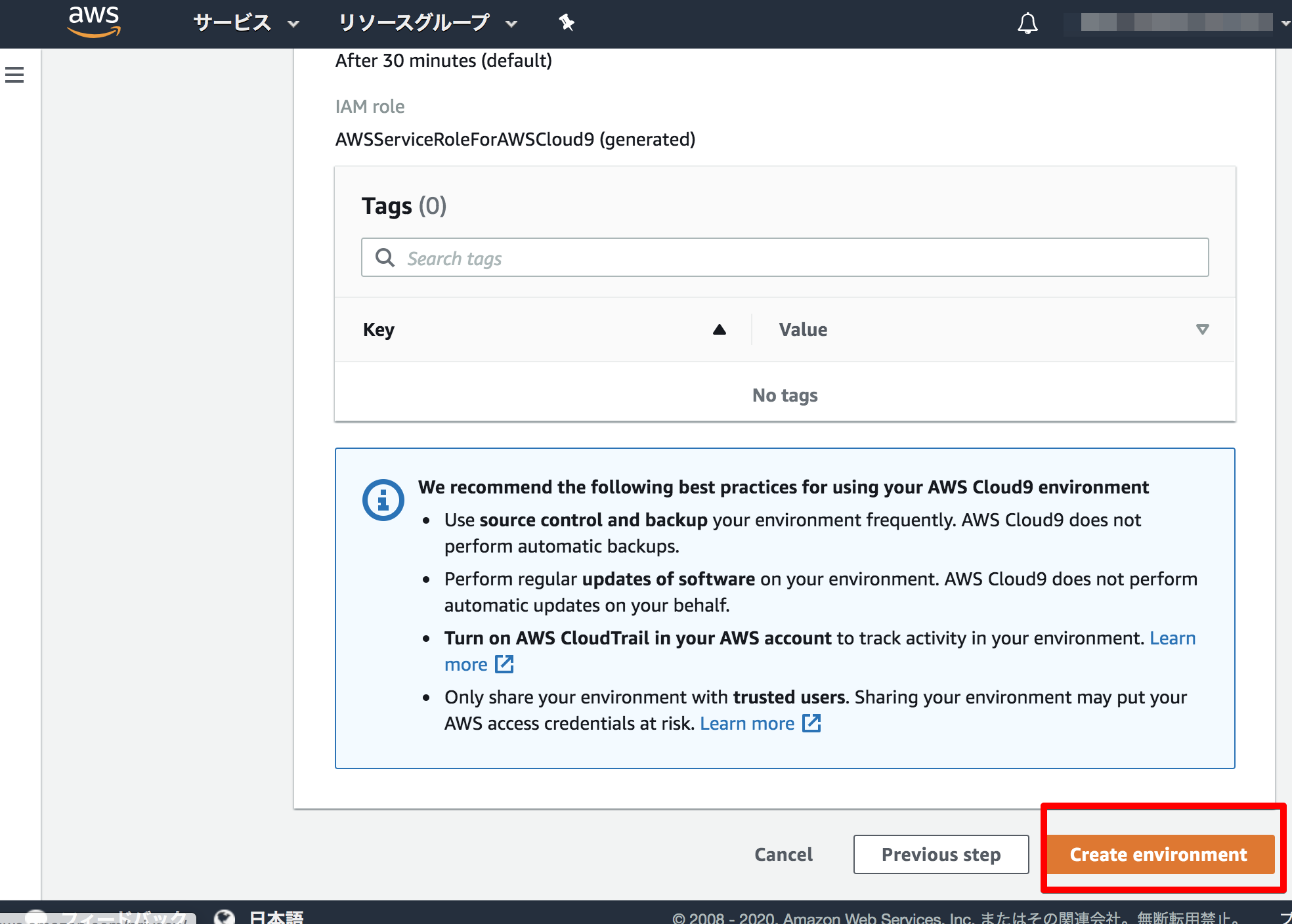Select 日本語 language option
Viewport: 1292px width, 924px height.
(276, 916)
